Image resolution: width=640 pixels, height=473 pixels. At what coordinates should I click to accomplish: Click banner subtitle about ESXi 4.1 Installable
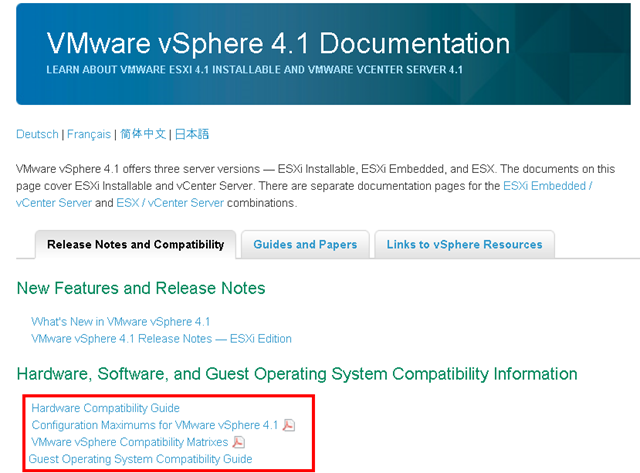click(255, 70)
